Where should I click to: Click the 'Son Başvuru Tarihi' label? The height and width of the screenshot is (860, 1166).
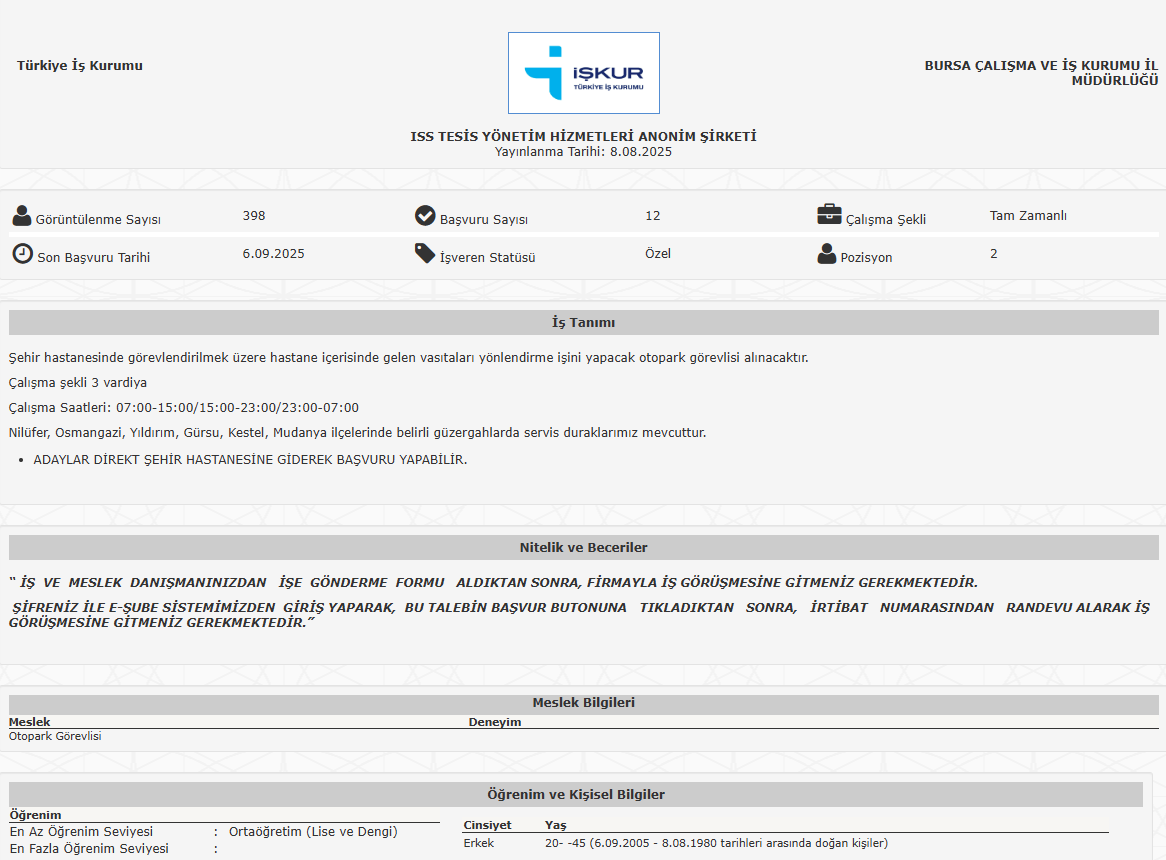[94, 257]
